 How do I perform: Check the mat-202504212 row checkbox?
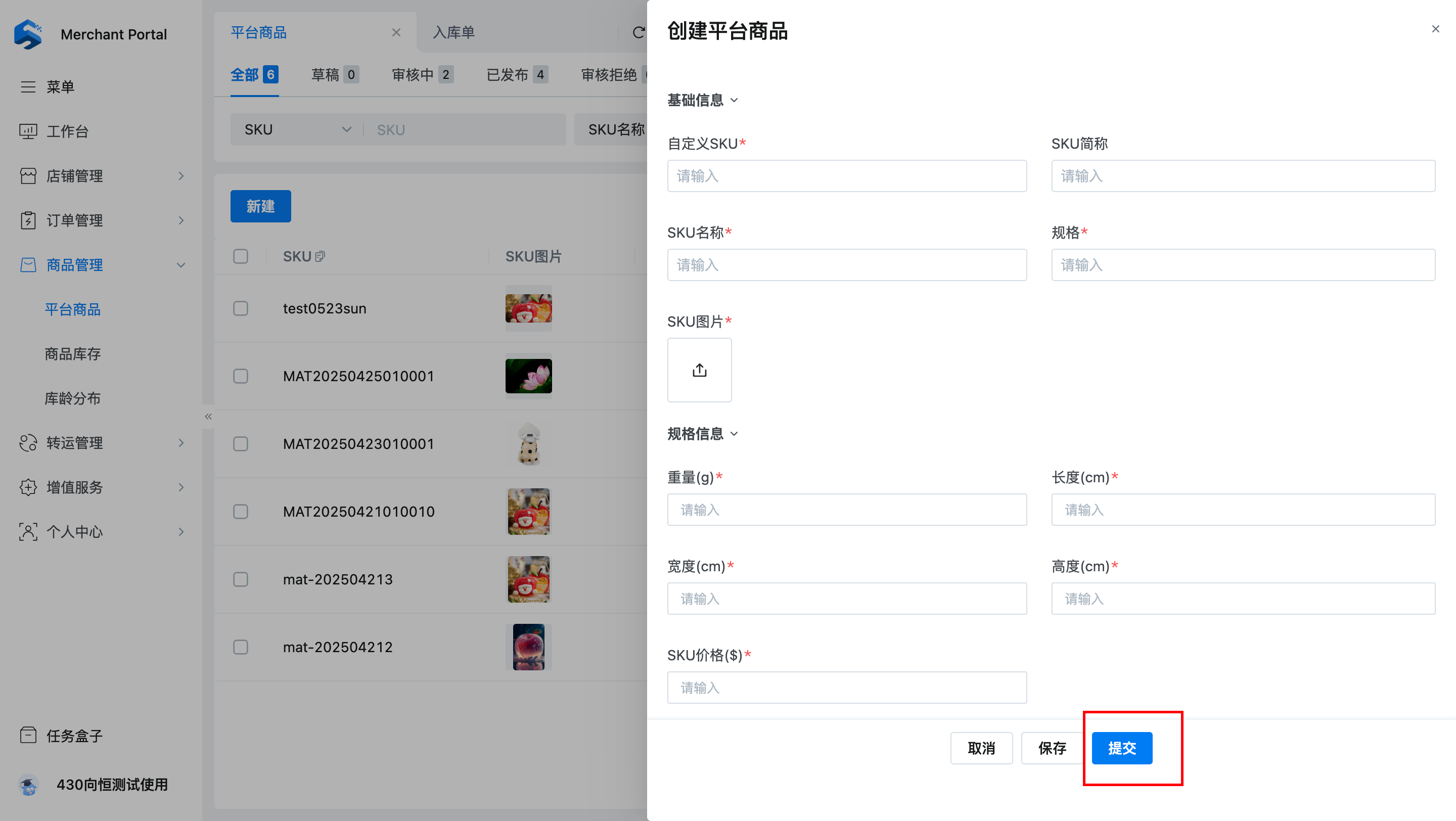pyautogui.click(x=240, y=647)
